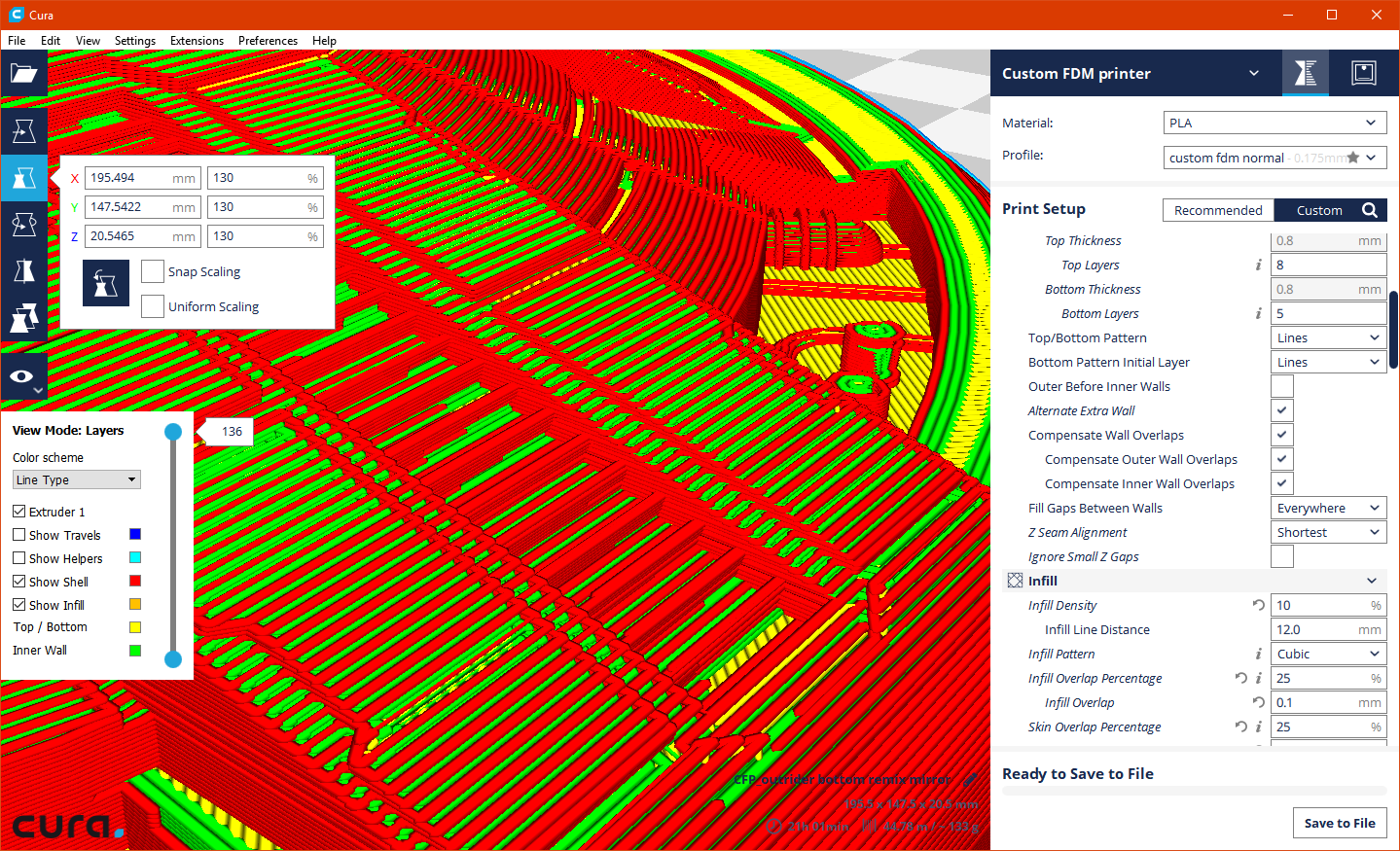Select the Move tool in the left toolbar
The width and height of the screenshot is (1400, 851).
tap(24, 131)
